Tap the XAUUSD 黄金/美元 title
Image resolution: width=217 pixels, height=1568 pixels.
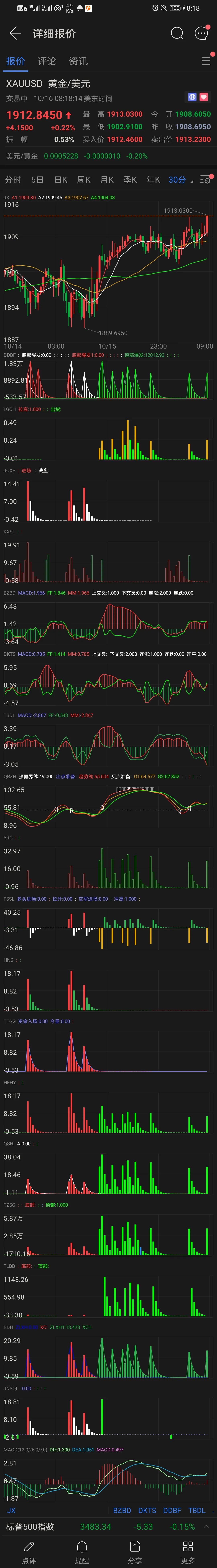coord(48,83)
